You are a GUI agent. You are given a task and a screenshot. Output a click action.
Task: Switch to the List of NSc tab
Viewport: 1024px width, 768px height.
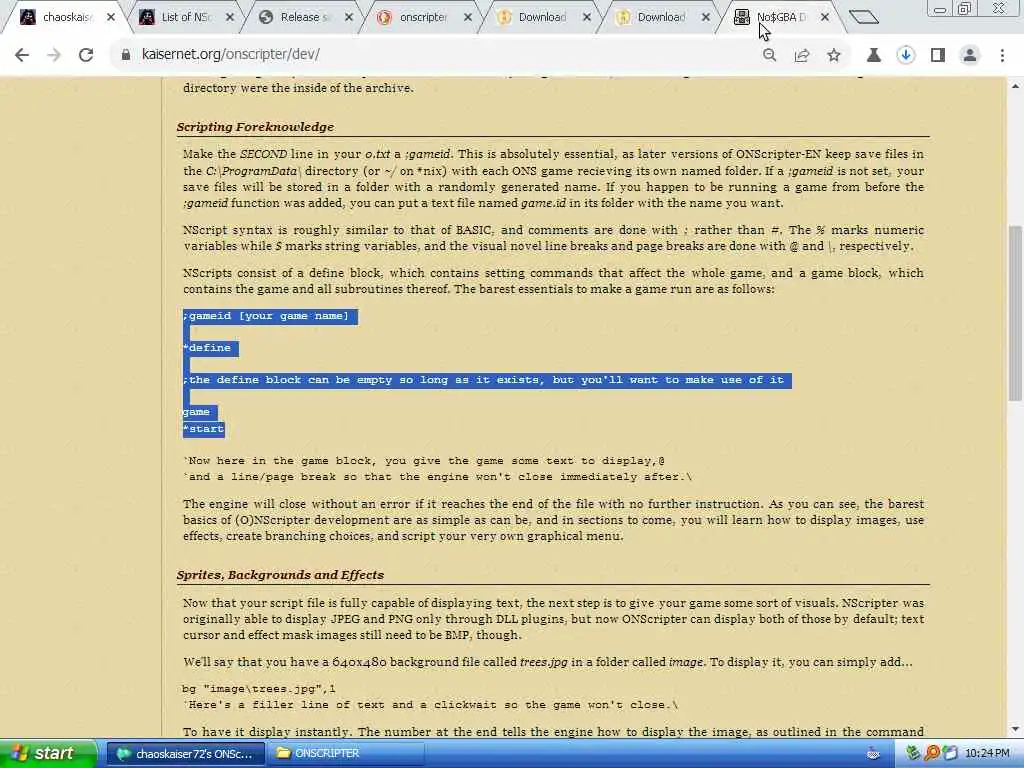coord(185,17)
